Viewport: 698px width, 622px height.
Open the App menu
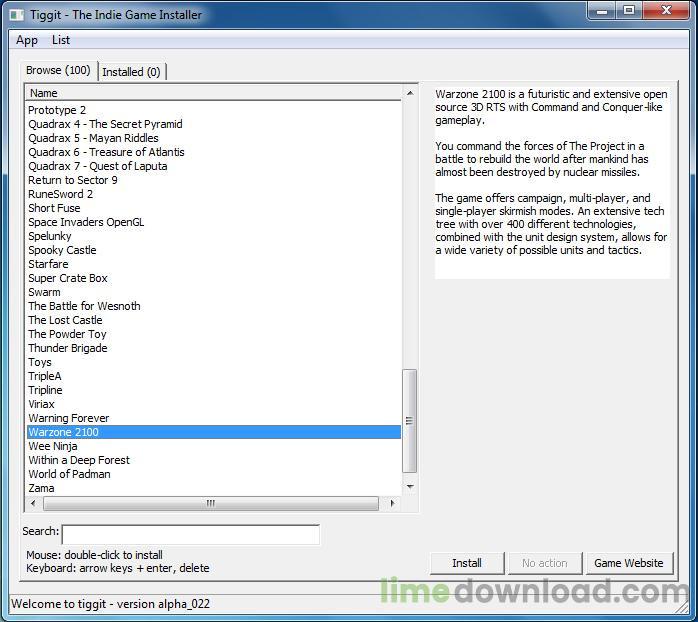tap(27, 40)
